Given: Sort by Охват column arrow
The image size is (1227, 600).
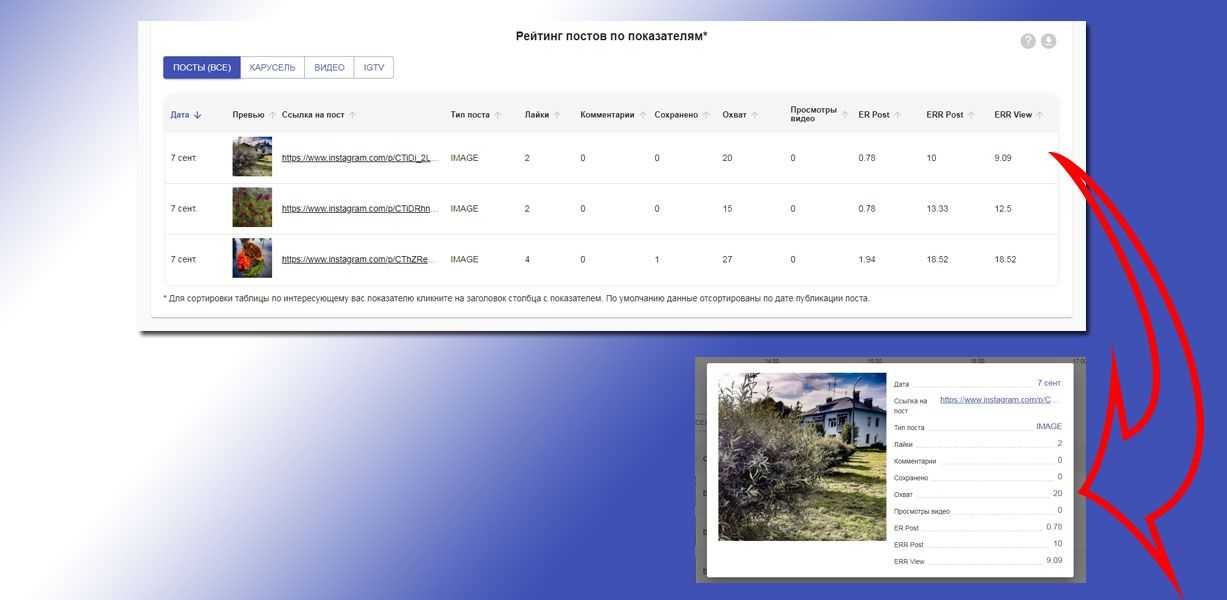Looking at the screenshot, I should click(x=756, y=115).
